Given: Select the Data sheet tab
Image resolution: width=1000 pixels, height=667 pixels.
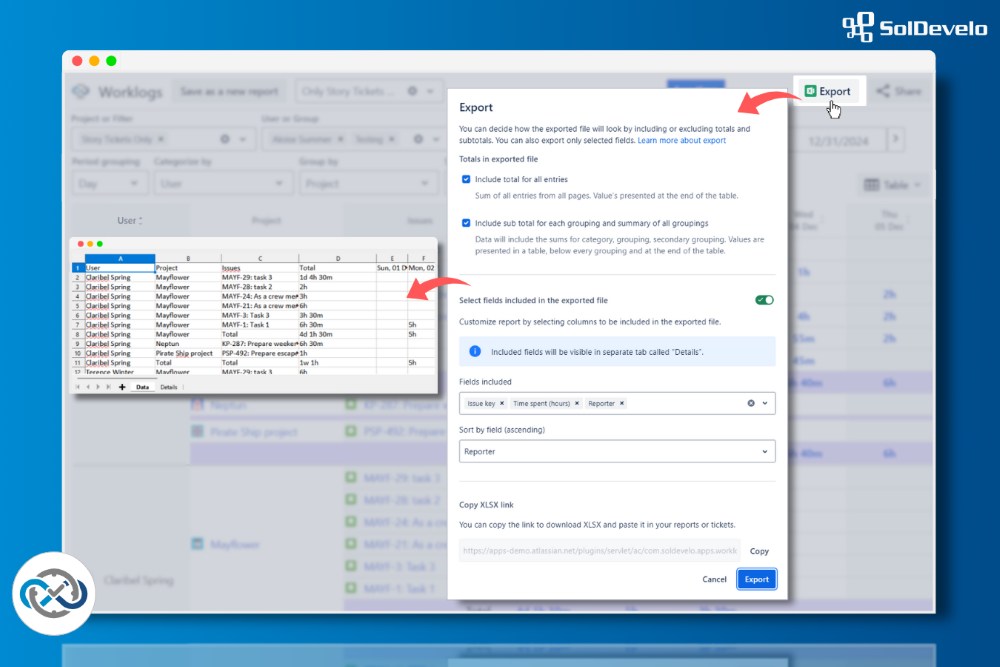Looking at the screenshot, I should tap(143, 387).
